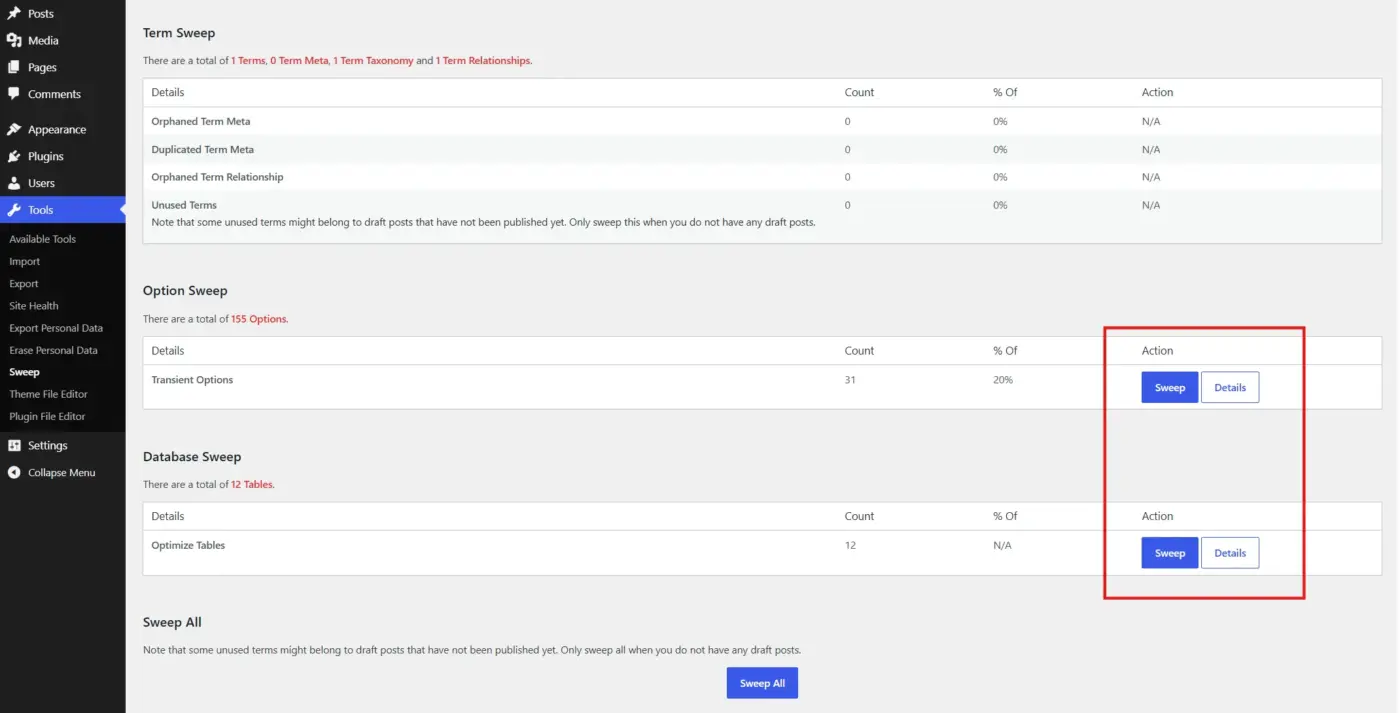Click the Duplicated Term Meta row label
This screenshot has height=713, width=1400.
203,150
